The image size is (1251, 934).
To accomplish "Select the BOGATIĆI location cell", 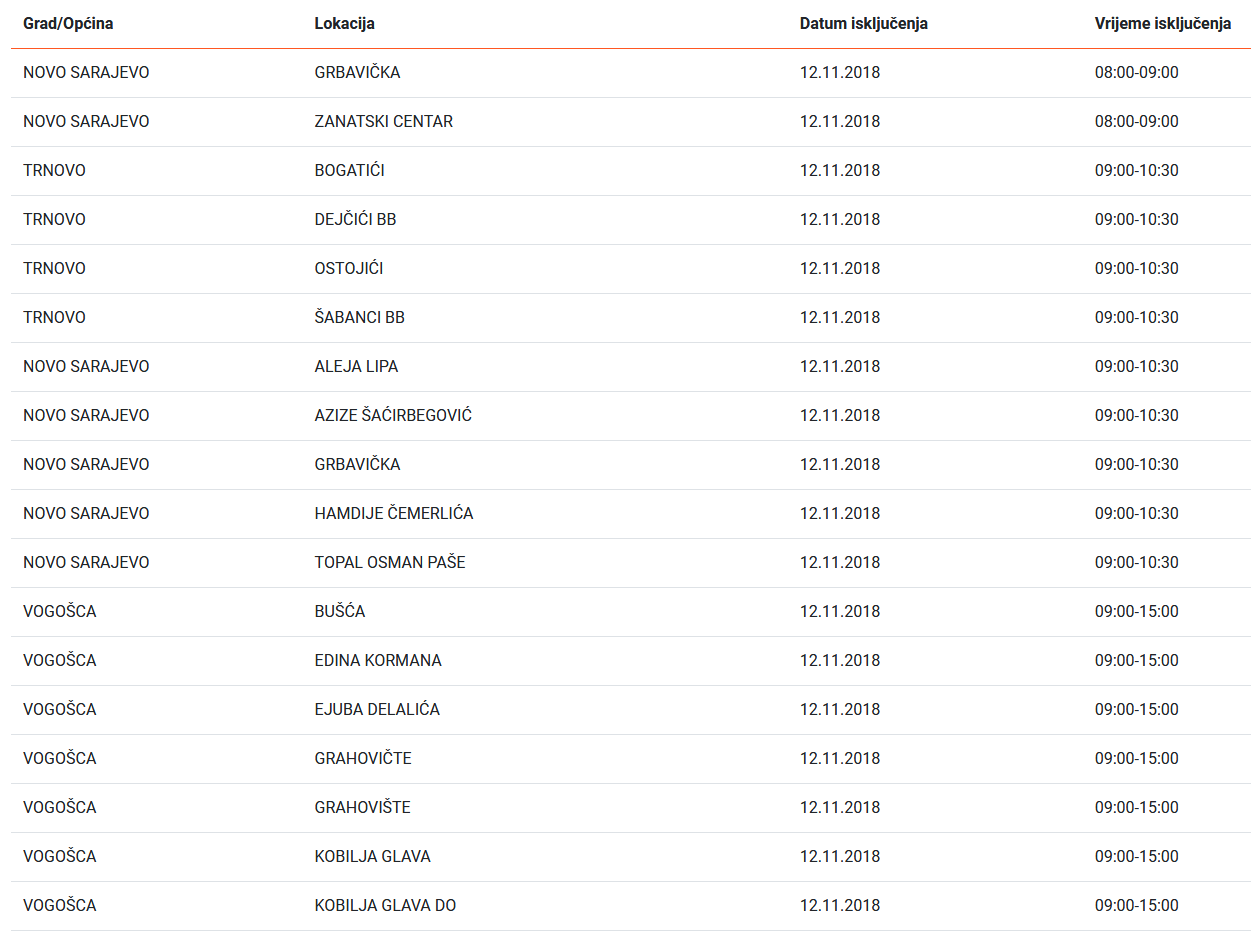I will tap(349, 171).
